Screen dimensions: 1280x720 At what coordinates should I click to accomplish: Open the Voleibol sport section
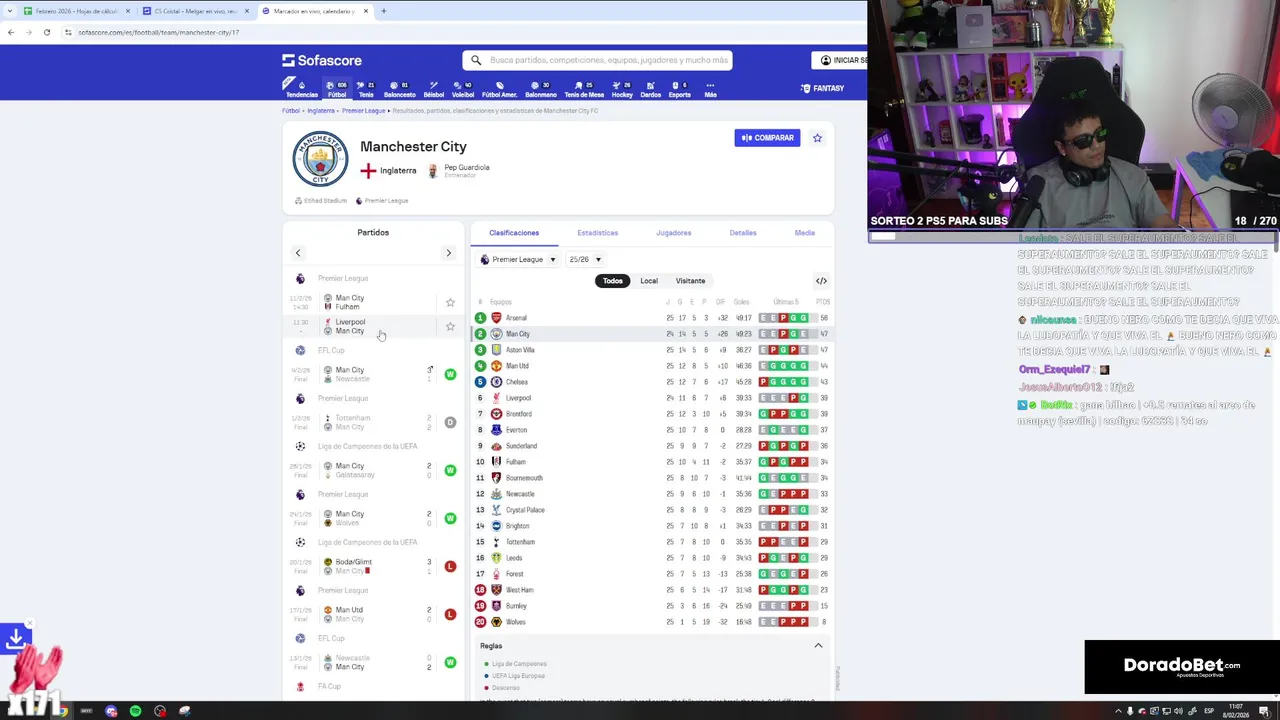[x=463, y=89]
